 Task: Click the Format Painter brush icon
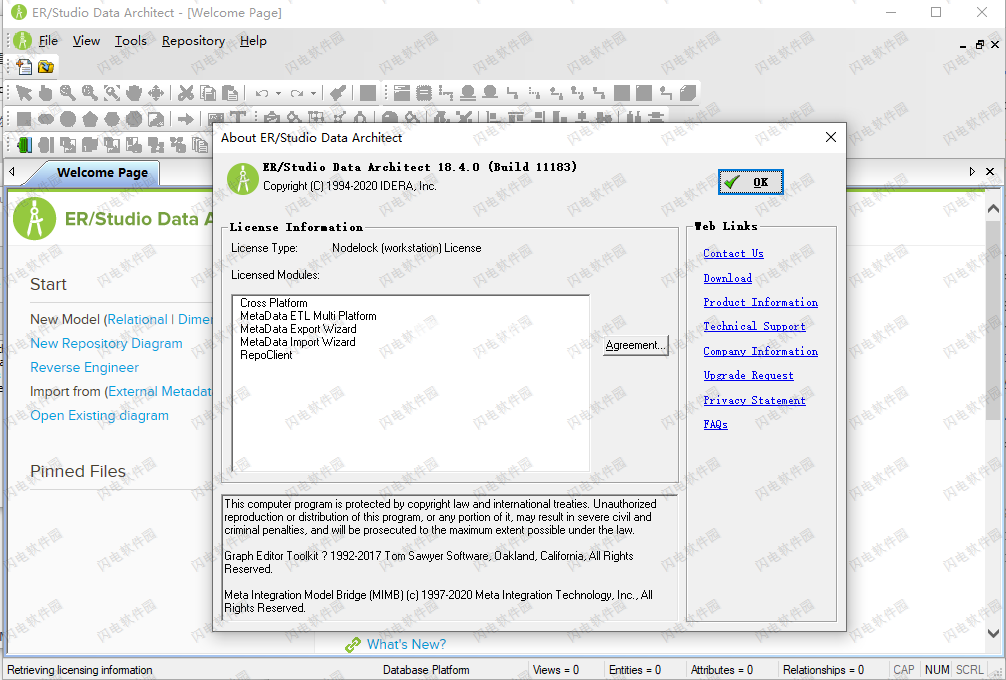(x=338, y=93)
